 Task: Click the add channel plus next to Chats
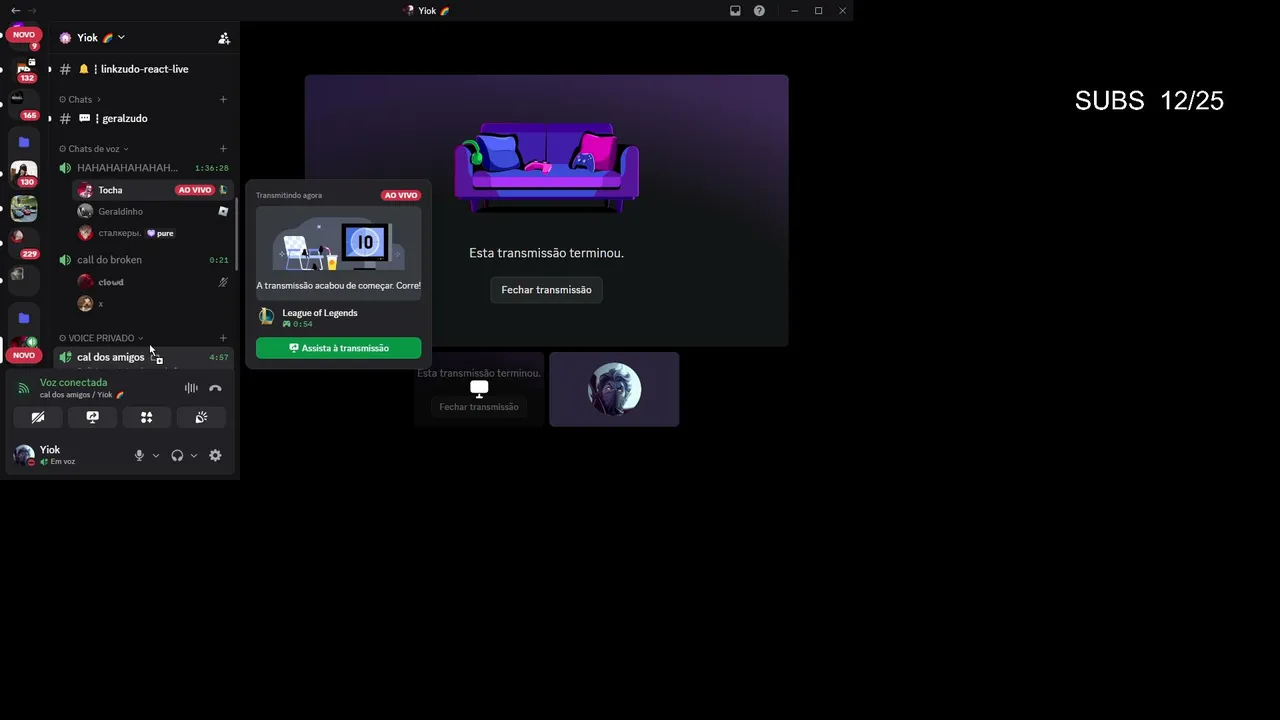(x=223, y=99)
